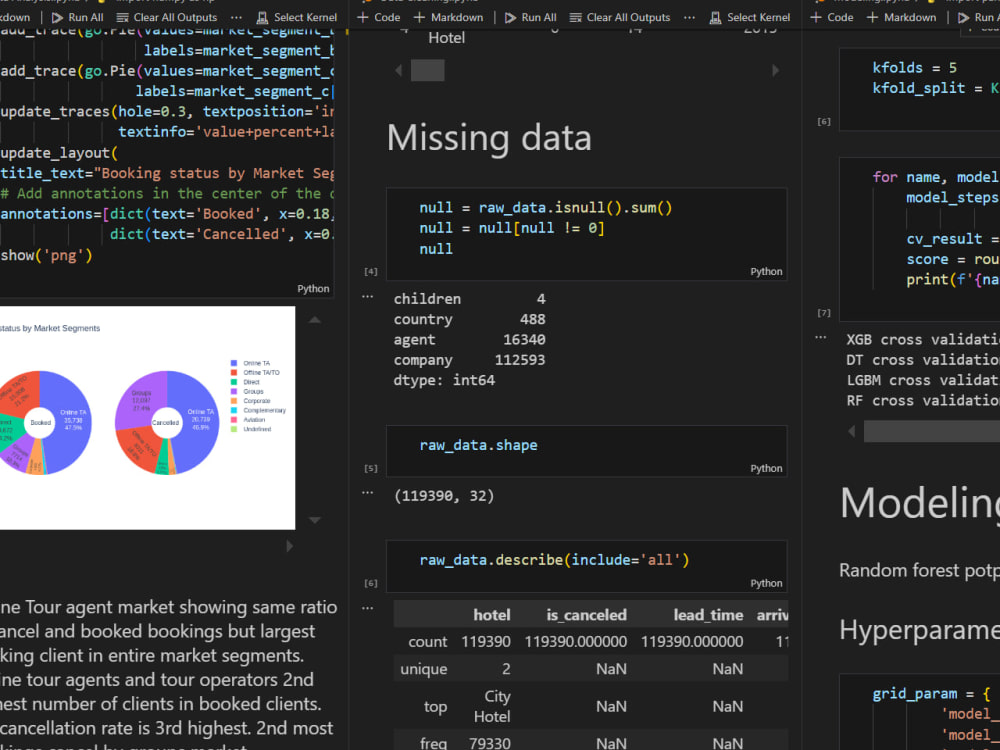This screenshot has width=1000, height=750.
Task: Open output options ellipsis next to cross validation output
Action: [x=821, y=337]
